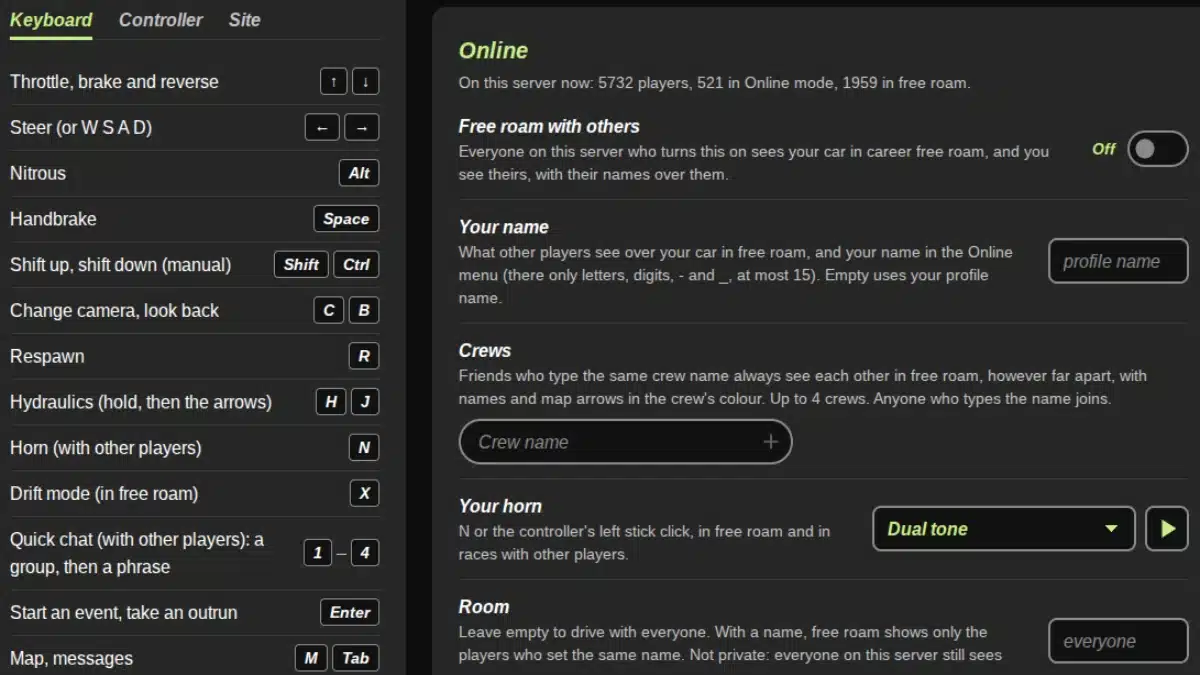Click Drift mode (in free roam) label
1200x675 pixels.
[x=104, y=493]
